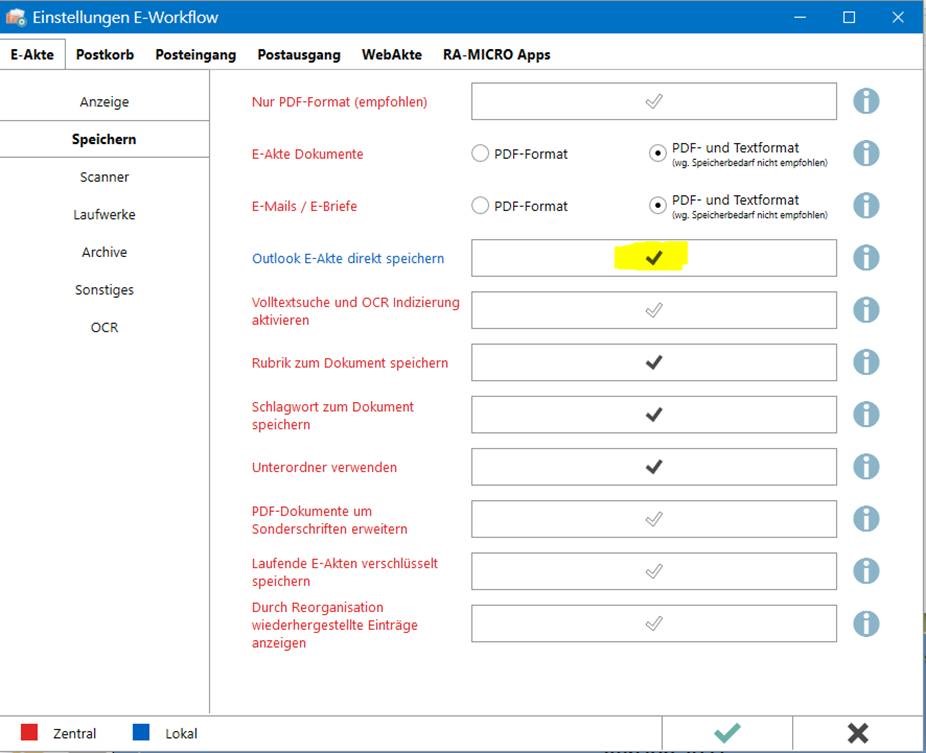
Task: Open the Archive section in sidebar
Action: (x=105, y=252)
